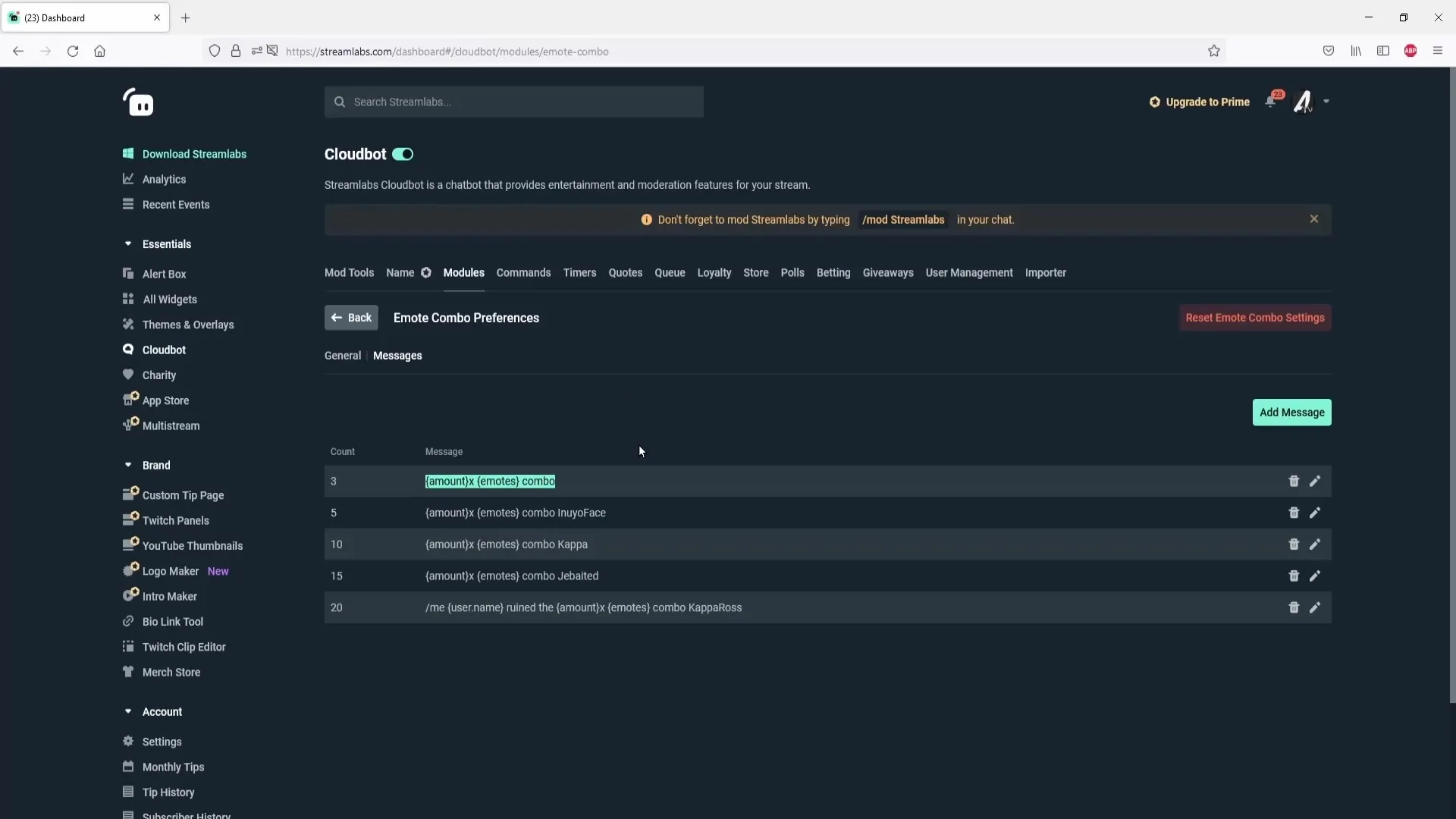Open Tip History in sidebar
The width and height of the screenshot is (1456, 819).
point(168,792)
